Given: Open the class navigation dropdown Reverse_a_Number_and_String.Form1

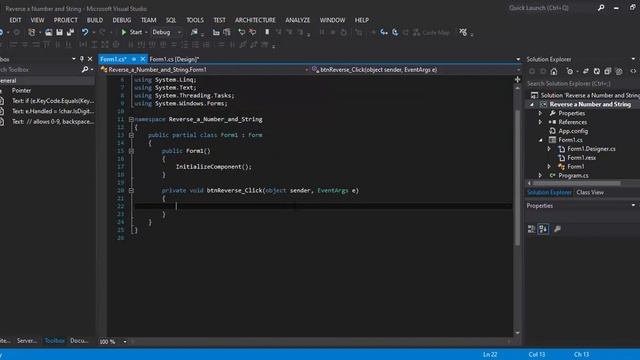Looking at the screenshot, I should 204,70.
